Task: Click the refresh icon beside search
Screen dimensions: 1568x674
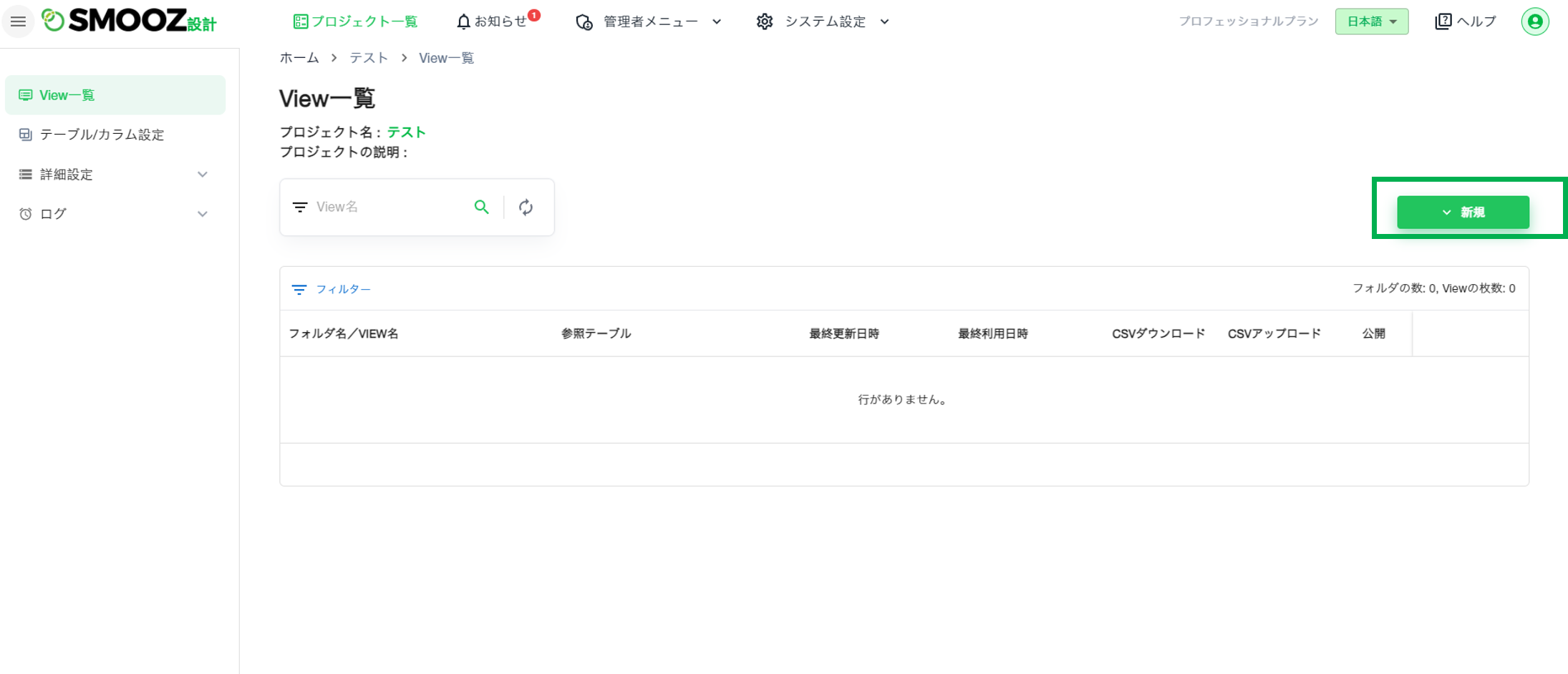Action: [x=526, y=207]
